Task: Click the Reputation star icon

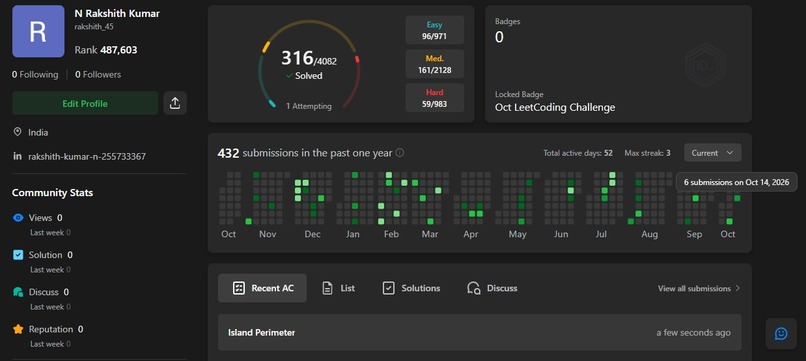Action: coord(18,329)
